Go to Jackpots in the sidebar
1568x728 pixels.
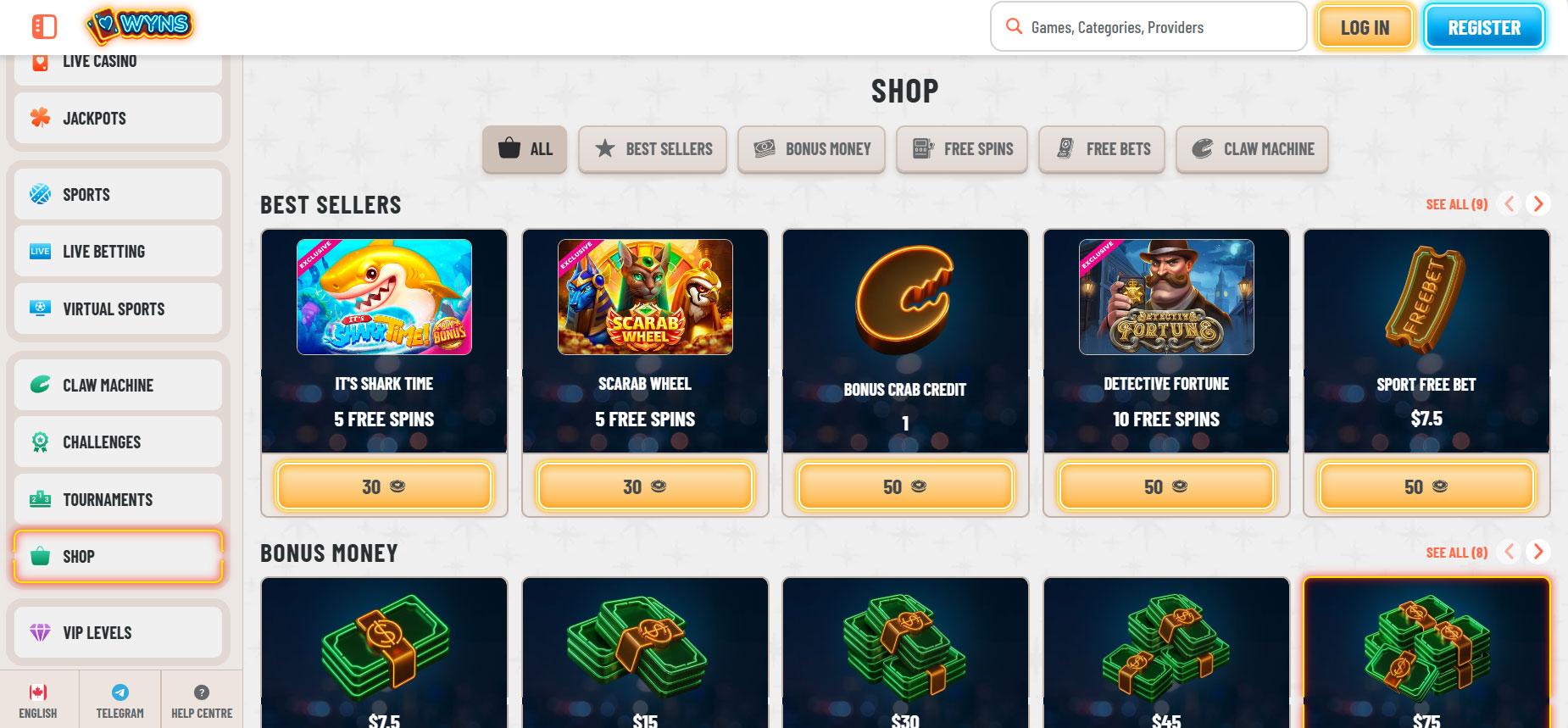click(118, 118)
